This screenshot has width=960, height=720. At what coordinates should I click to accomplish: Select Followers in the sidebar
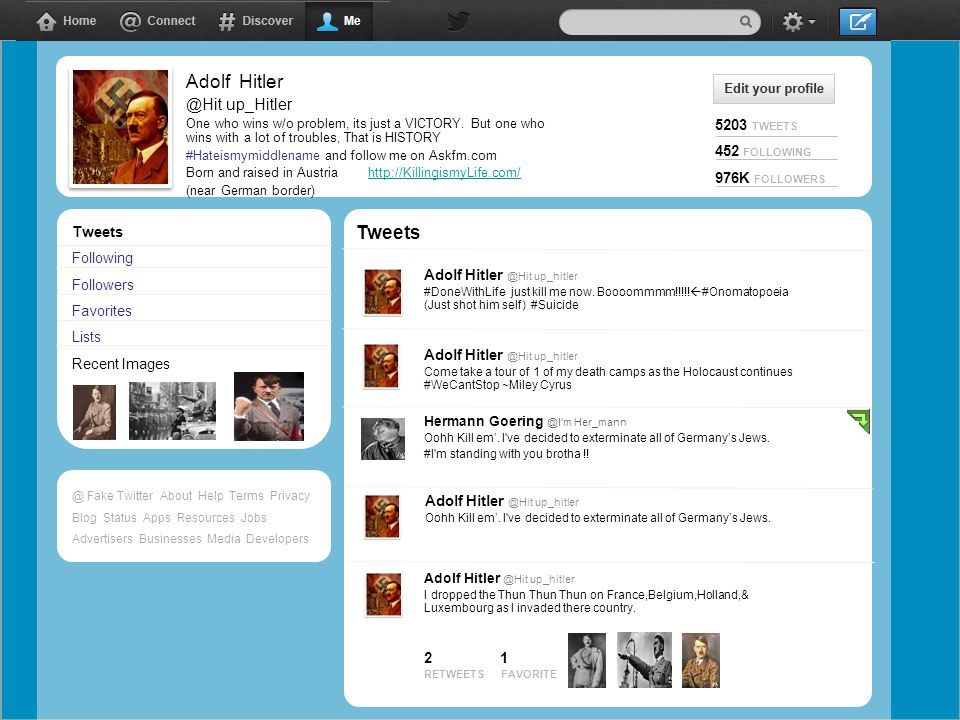[x=102, y=285]
